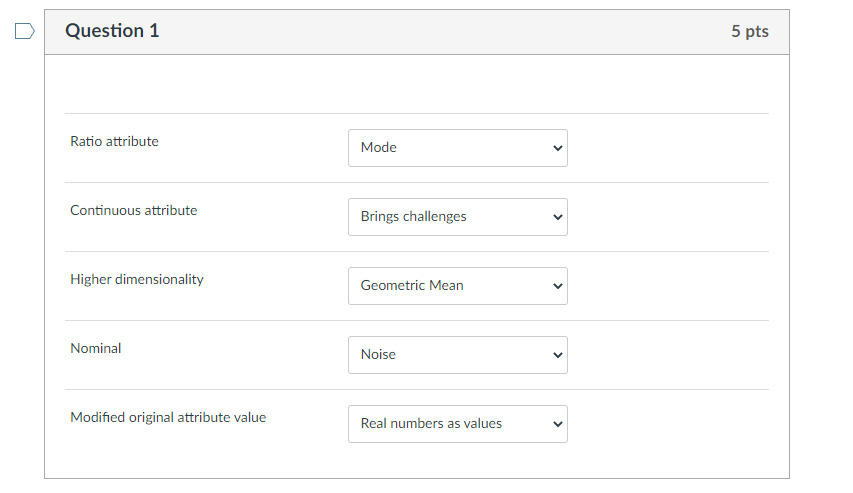
Task: Open the dropdown showing Brings challenges
Action: coord(457,217)
